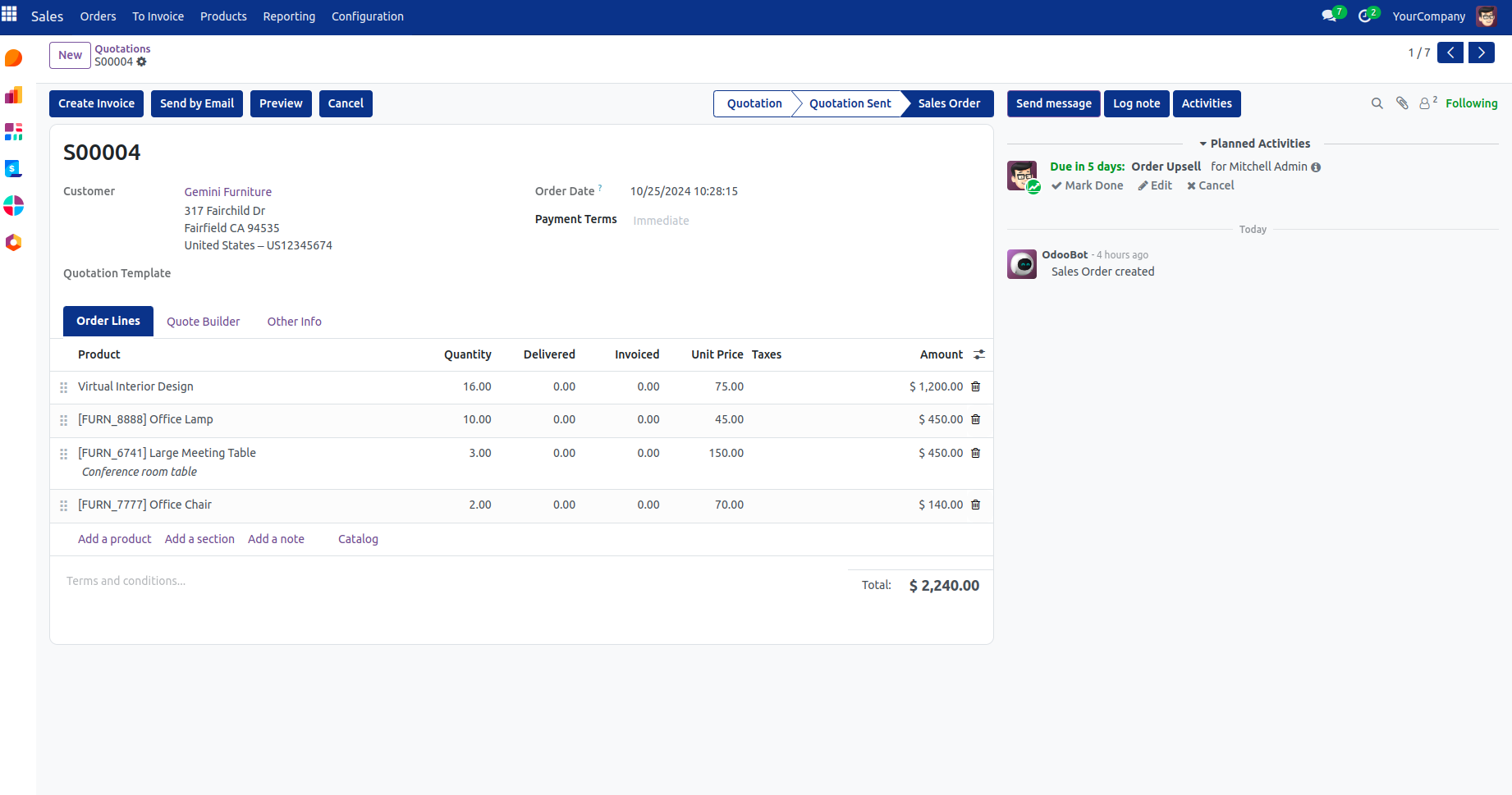Toggle Following status for this order
The height and width of the screenshot is (795, 1512).
(x=1471, y=103)
